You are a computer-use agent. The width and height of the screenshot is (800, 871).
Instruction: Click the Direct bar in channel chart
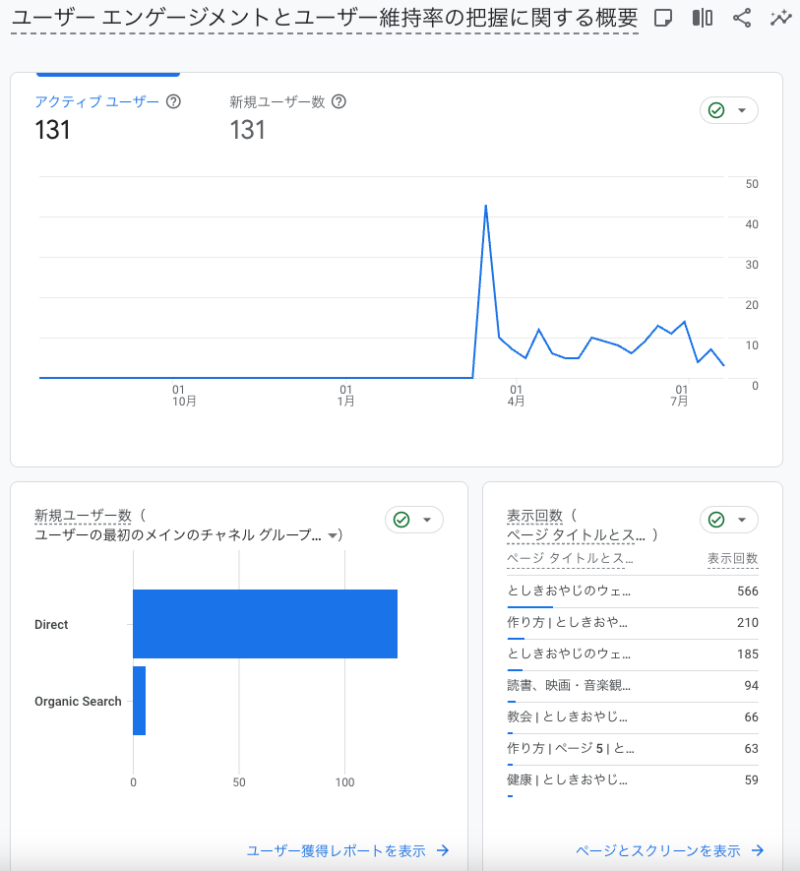(265, 624)
